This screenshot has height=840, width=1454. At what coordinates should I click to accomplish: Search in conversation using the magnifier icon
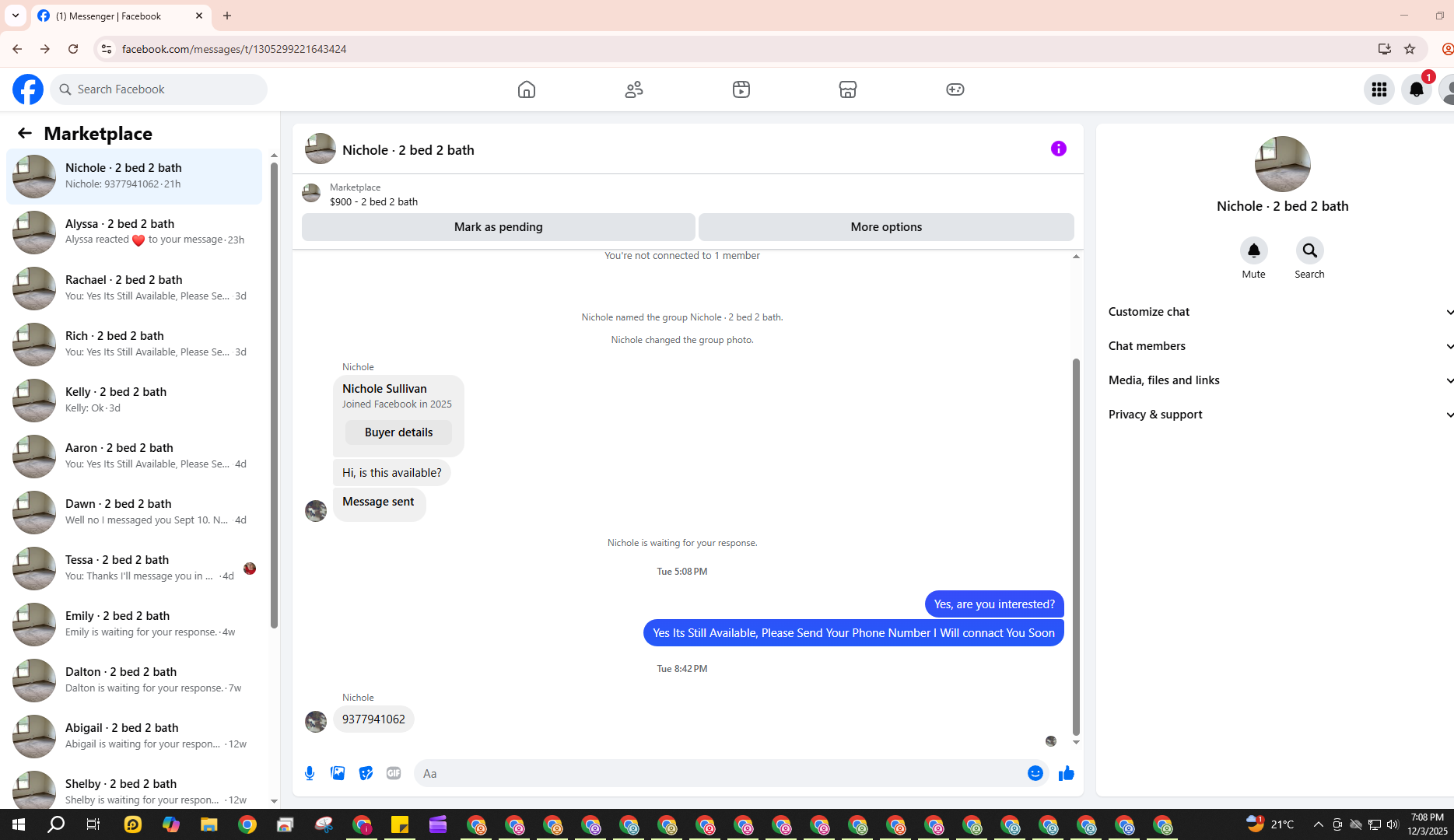click(x=1310, y=250)
